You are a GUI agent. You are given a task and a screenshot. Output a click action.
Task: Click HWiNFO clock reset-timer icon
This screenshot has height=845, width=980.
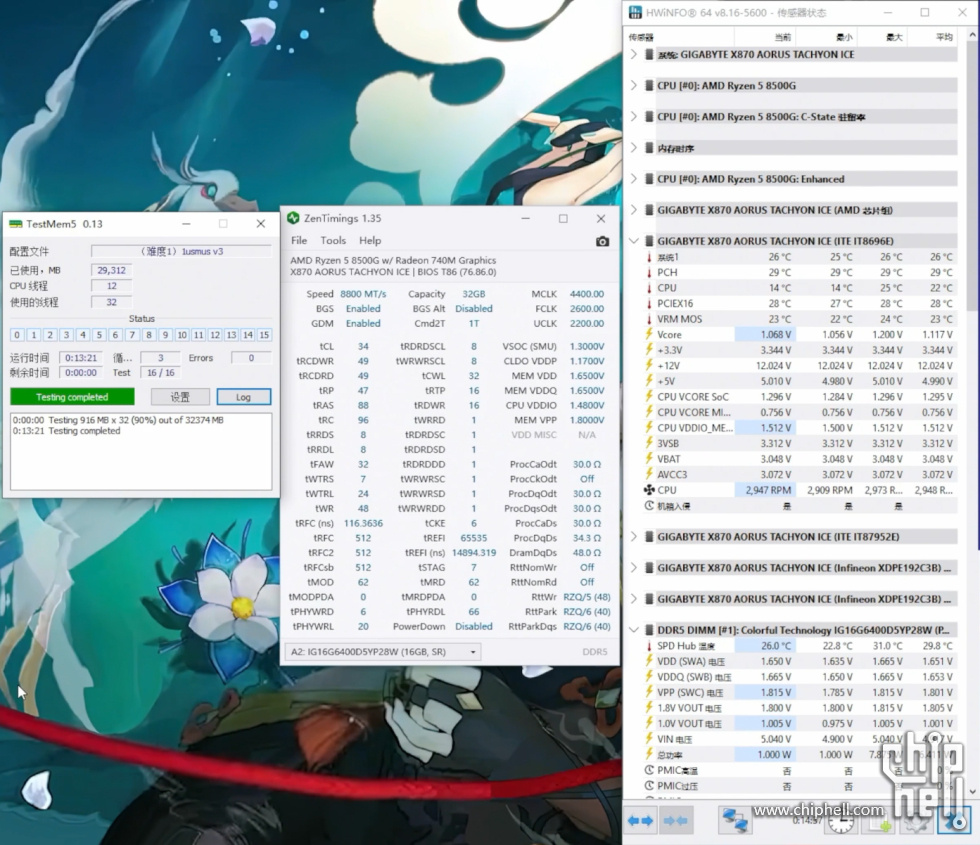841,823
